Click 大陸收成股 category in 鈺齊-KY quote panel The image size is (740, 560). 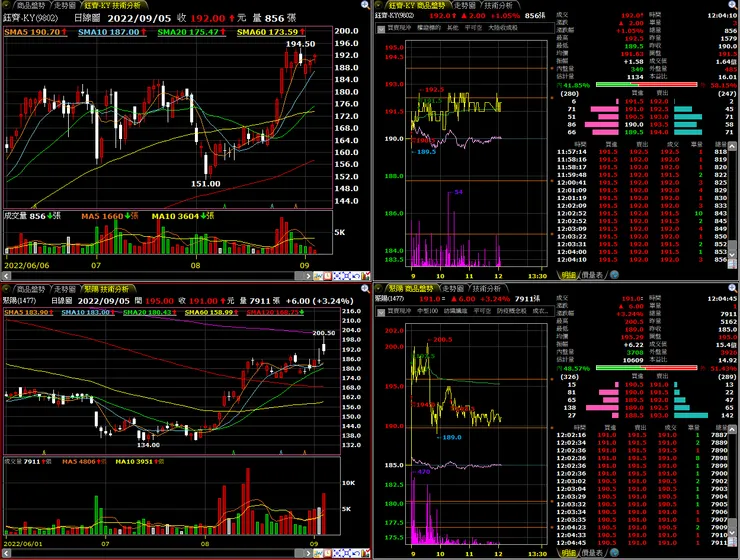coord(502,28)
